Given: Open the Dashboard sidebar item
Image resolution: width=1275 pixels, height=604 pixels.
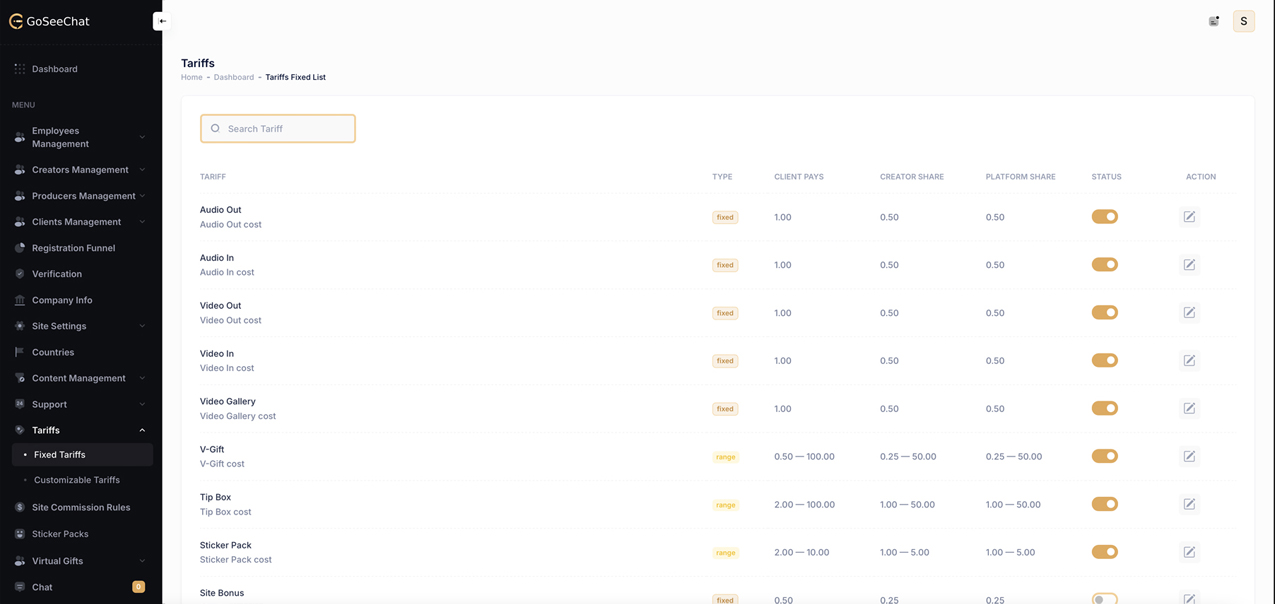Looking at the screenshot, I should coord(81,69).
